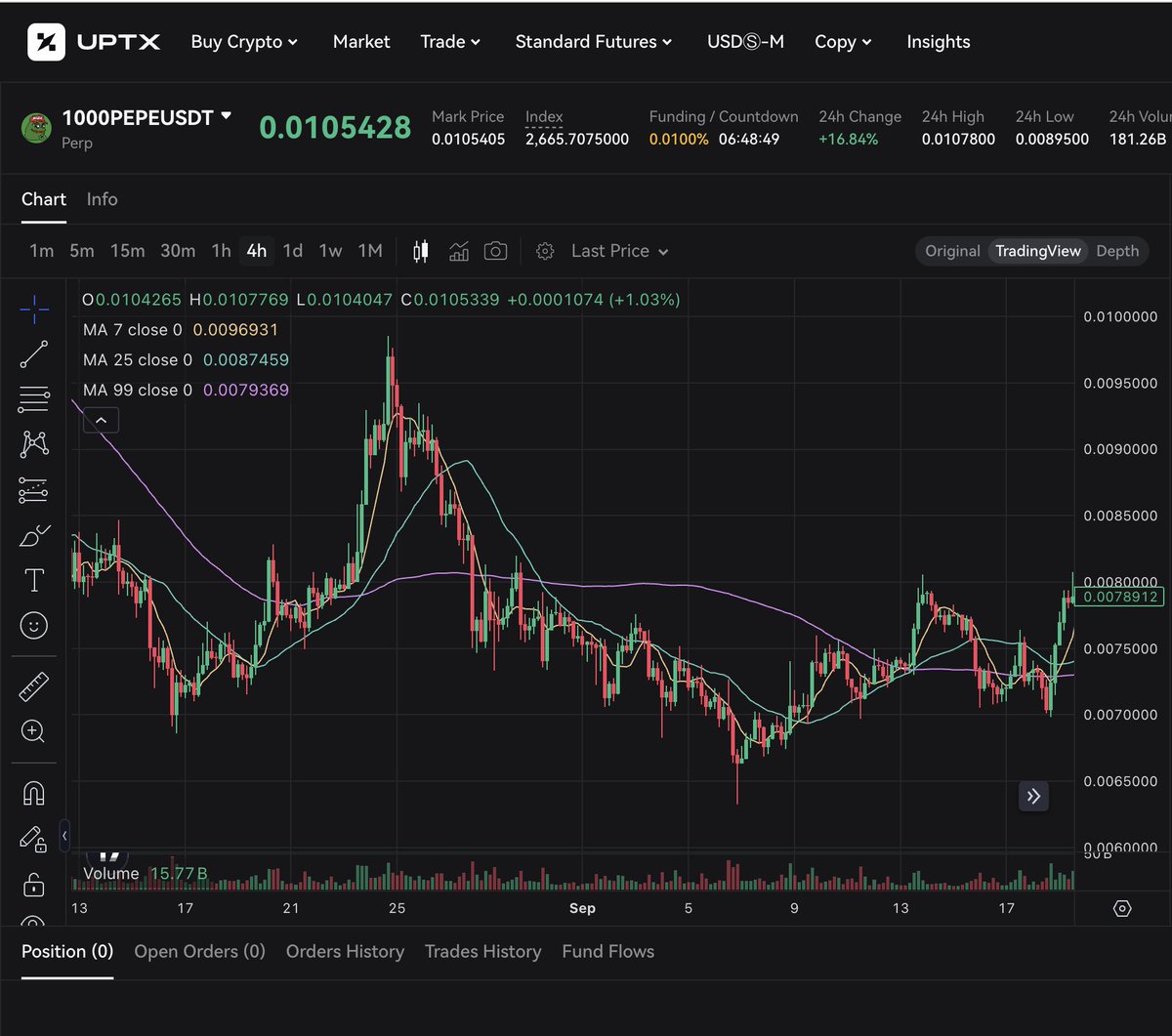
Task: Select the text annotation tool
Action: (34, 579)
